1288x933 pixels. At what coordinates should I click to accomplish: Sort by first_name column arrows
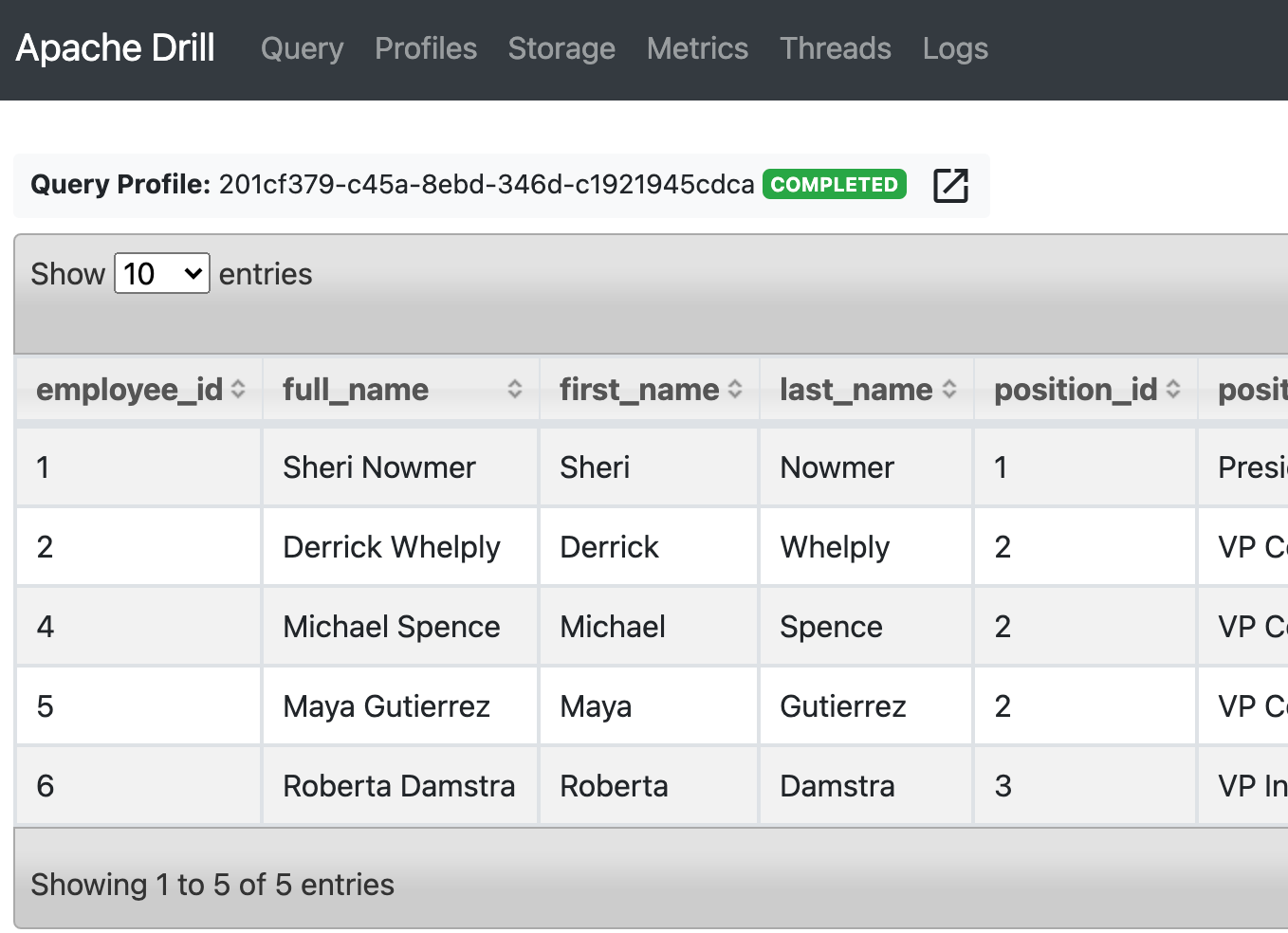pyautogui.click(x=735, y=389)
